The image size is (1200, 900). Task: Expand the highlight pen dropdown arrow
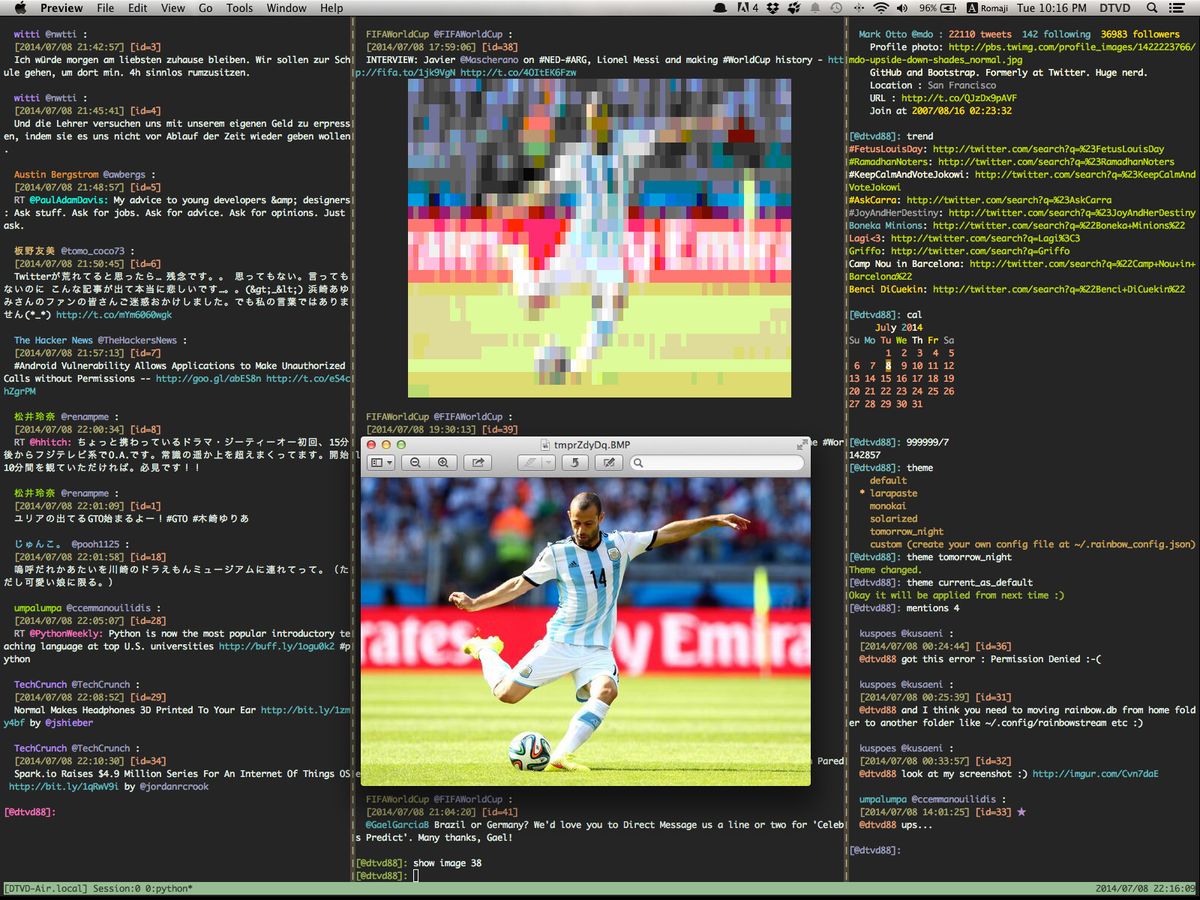(x=549, y=463)
